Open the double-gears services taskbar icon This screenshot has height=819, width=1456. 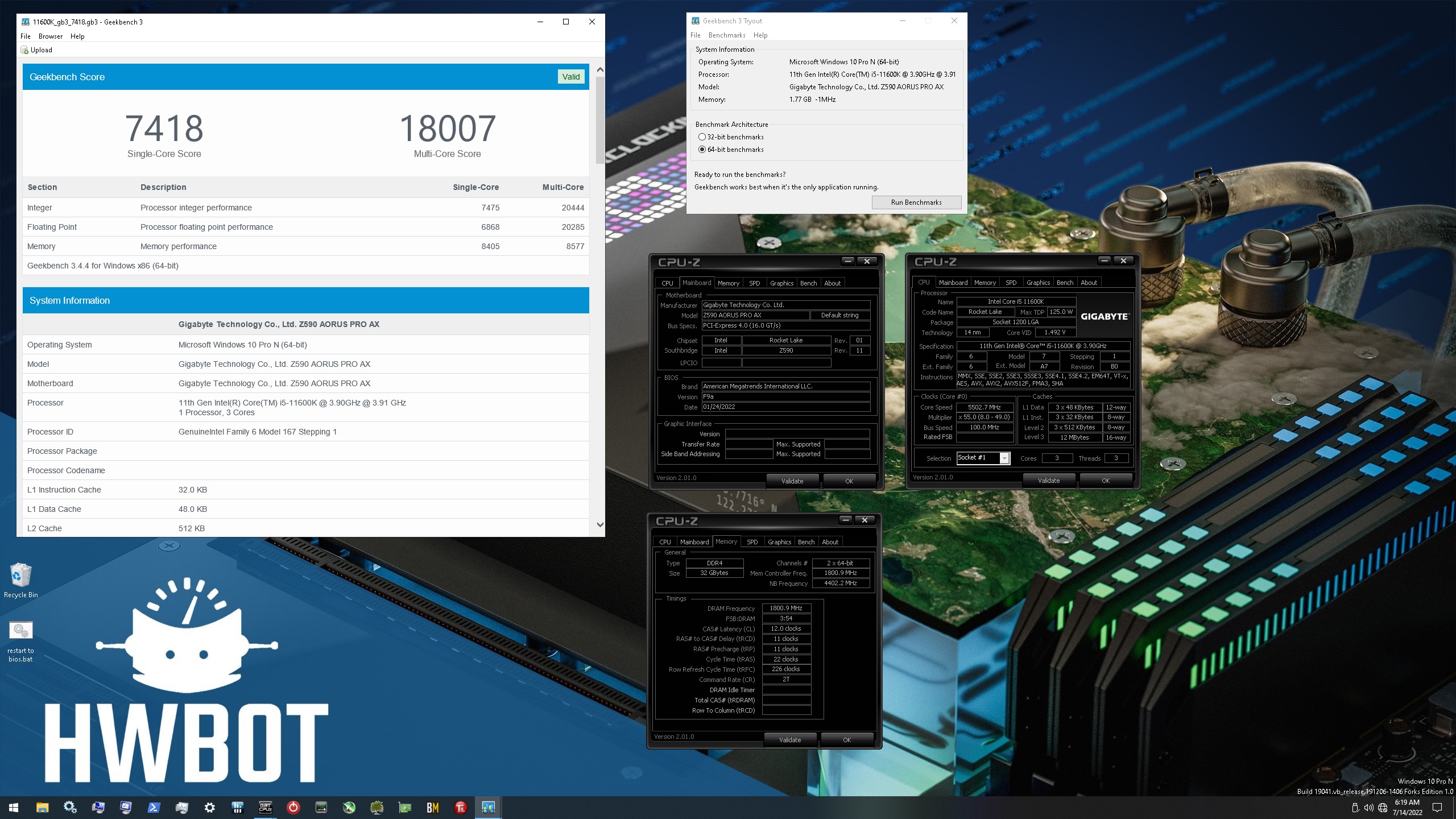[x=70, y=807]
